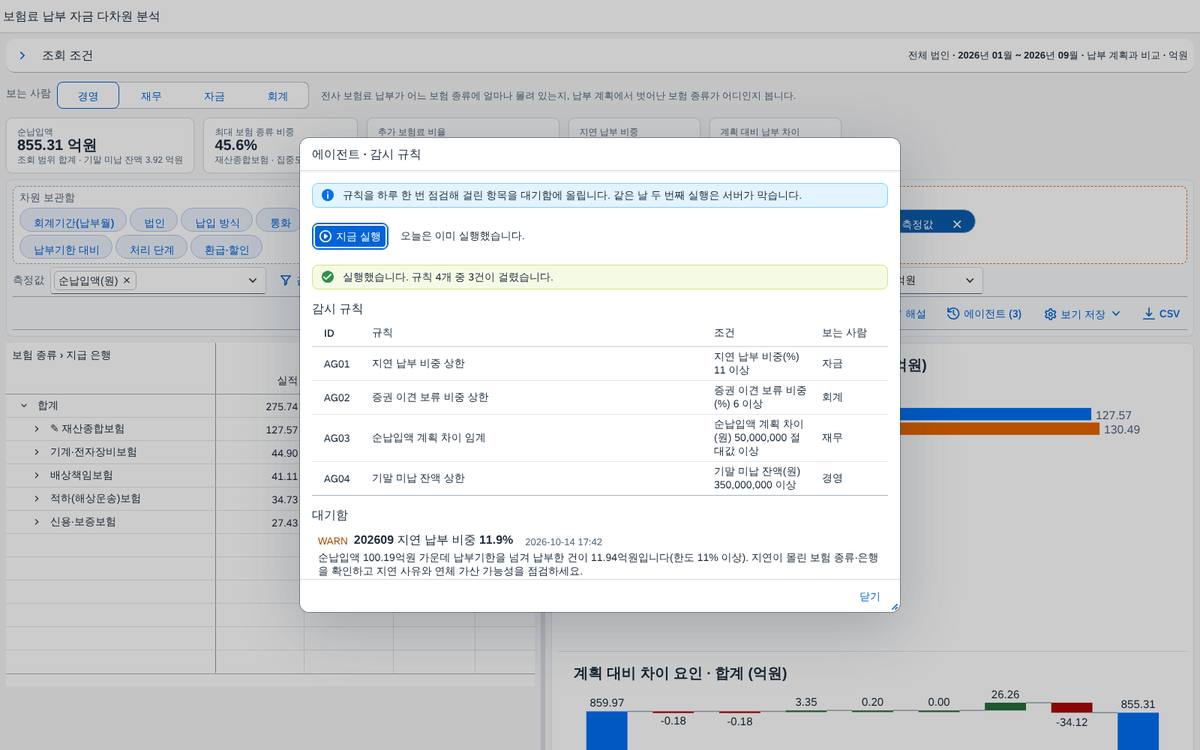The height and width of the screenshot is (750, 1200).
Task: Click the blue info icon in notice banner
Action: (327, 195)
